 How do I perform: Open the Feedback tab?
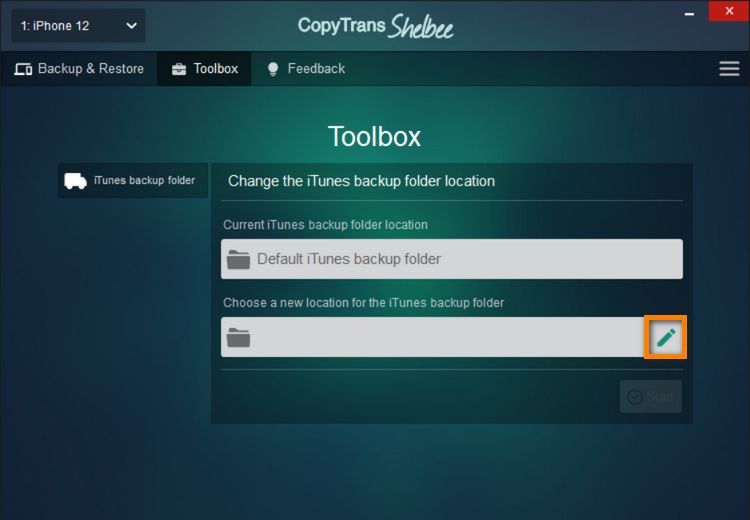[x=306, y=68]
